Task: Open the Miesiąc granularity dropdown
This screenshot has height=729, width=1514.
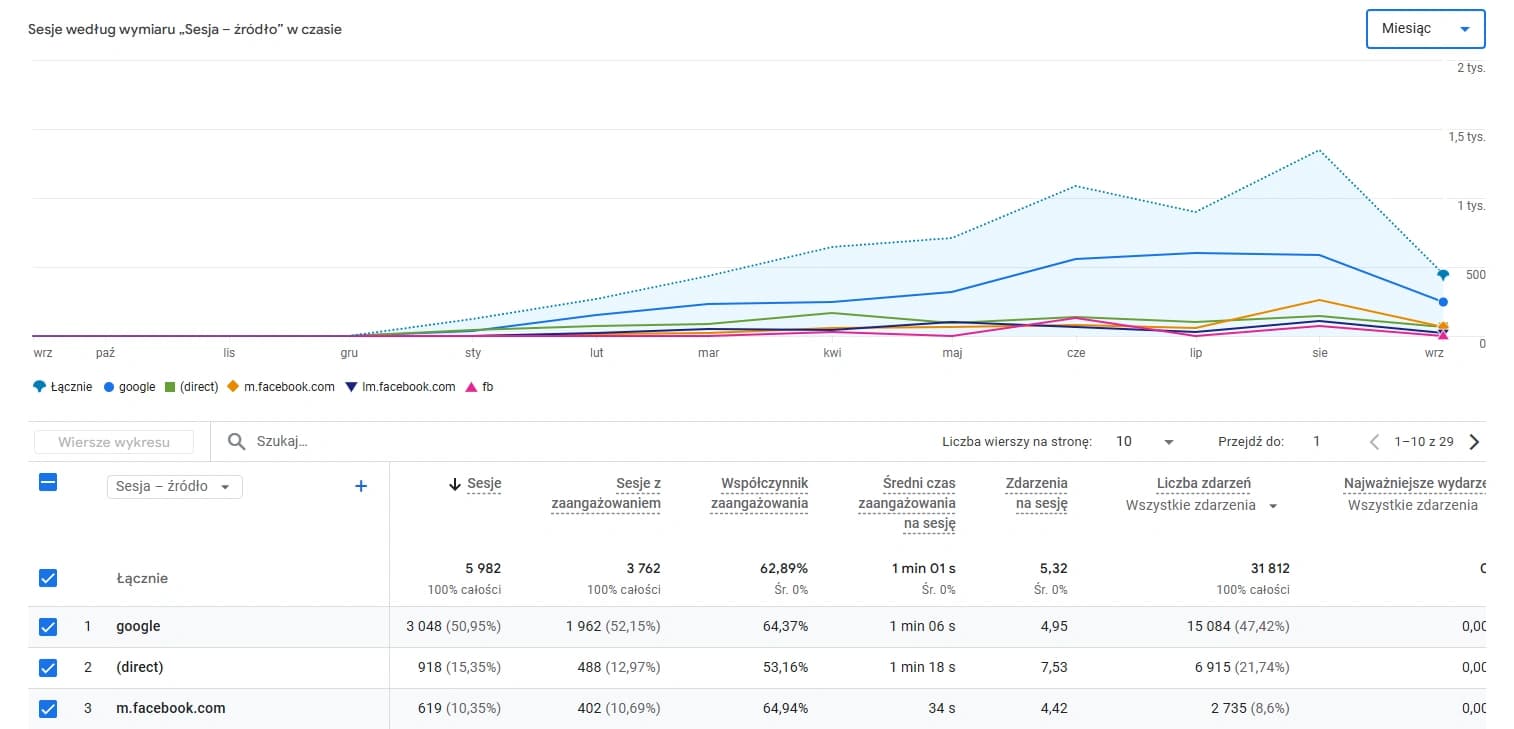Action: click(1425, 29)
